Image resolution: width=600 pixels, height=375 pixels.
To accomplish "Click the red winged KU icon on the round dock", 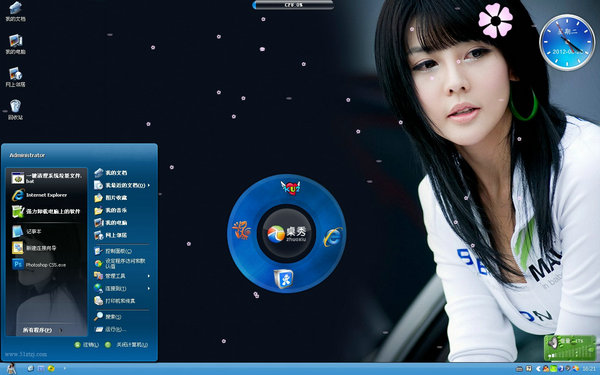I will (x=290, y=188).
